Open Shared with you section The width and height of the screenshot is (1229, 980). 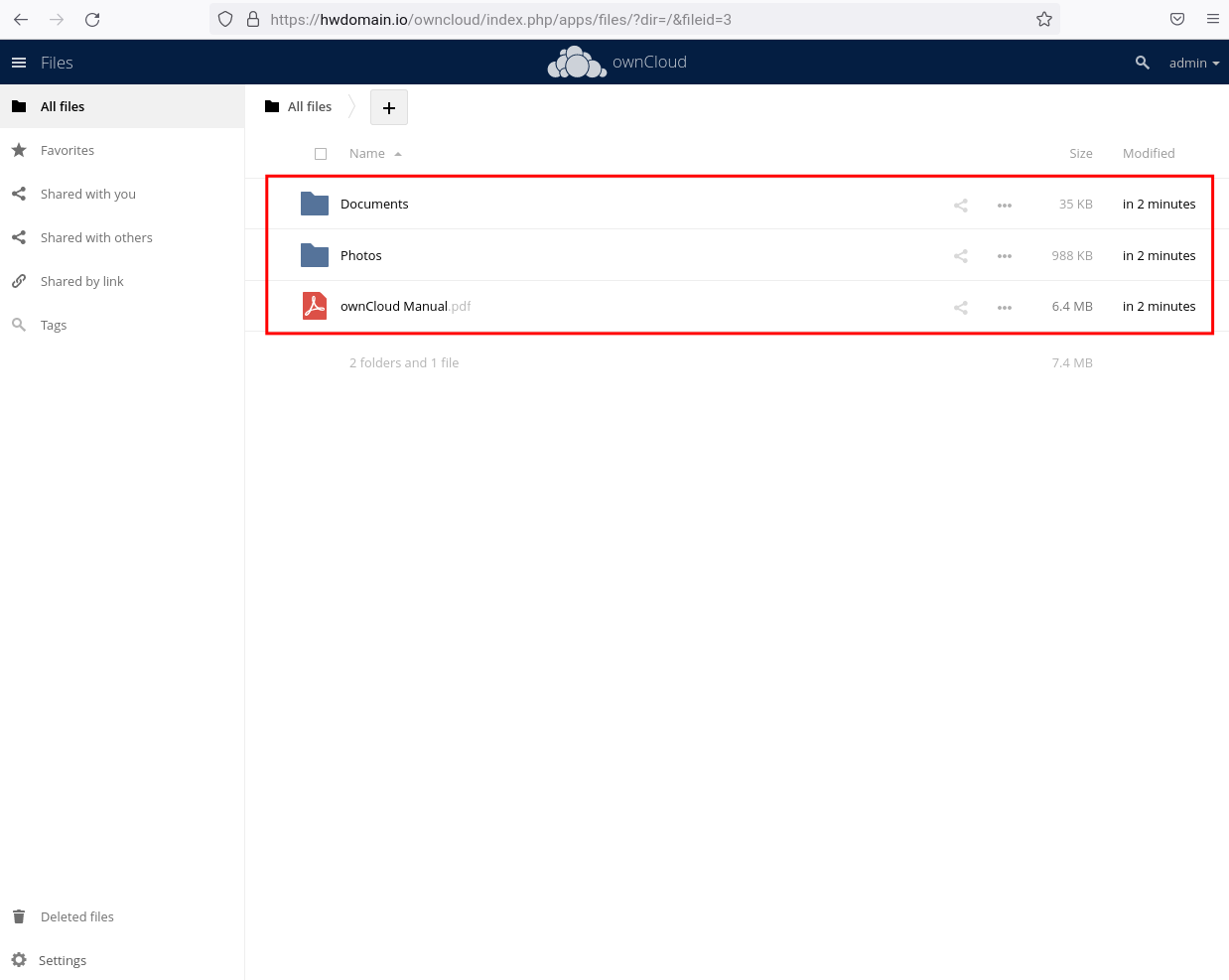tap(122, 194)
